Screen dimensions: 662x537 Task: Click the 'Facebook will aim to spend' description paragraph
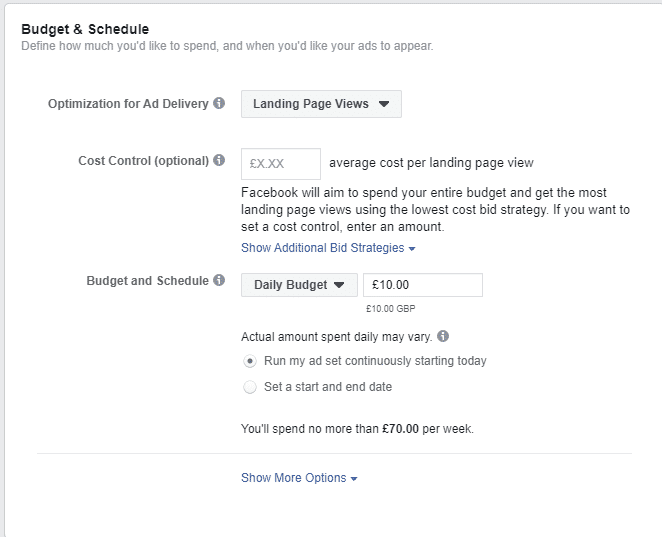435,210
